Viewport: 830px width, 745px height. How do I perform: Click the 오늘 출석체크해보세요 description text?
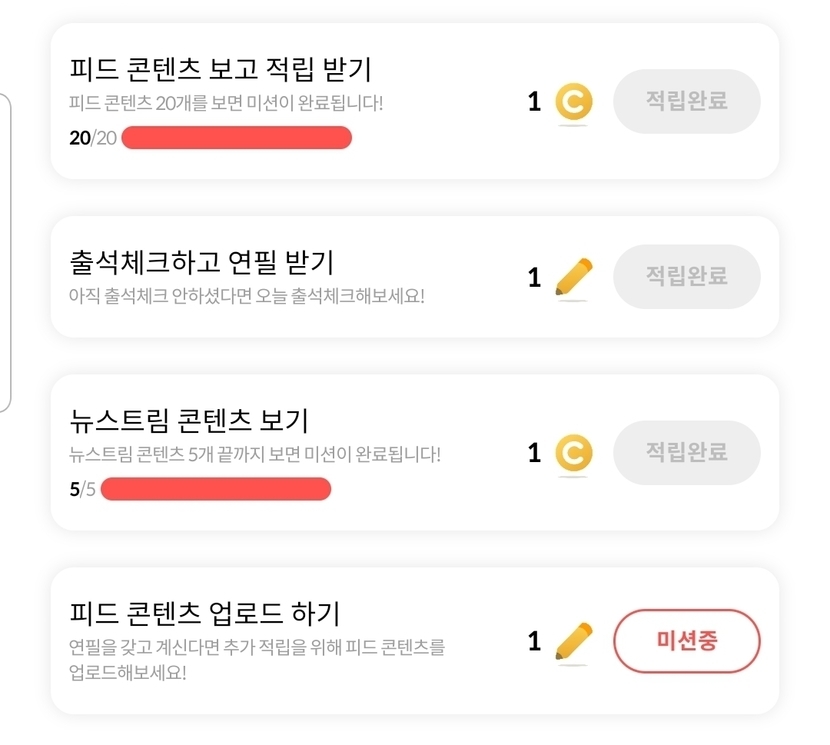(247, 297)
